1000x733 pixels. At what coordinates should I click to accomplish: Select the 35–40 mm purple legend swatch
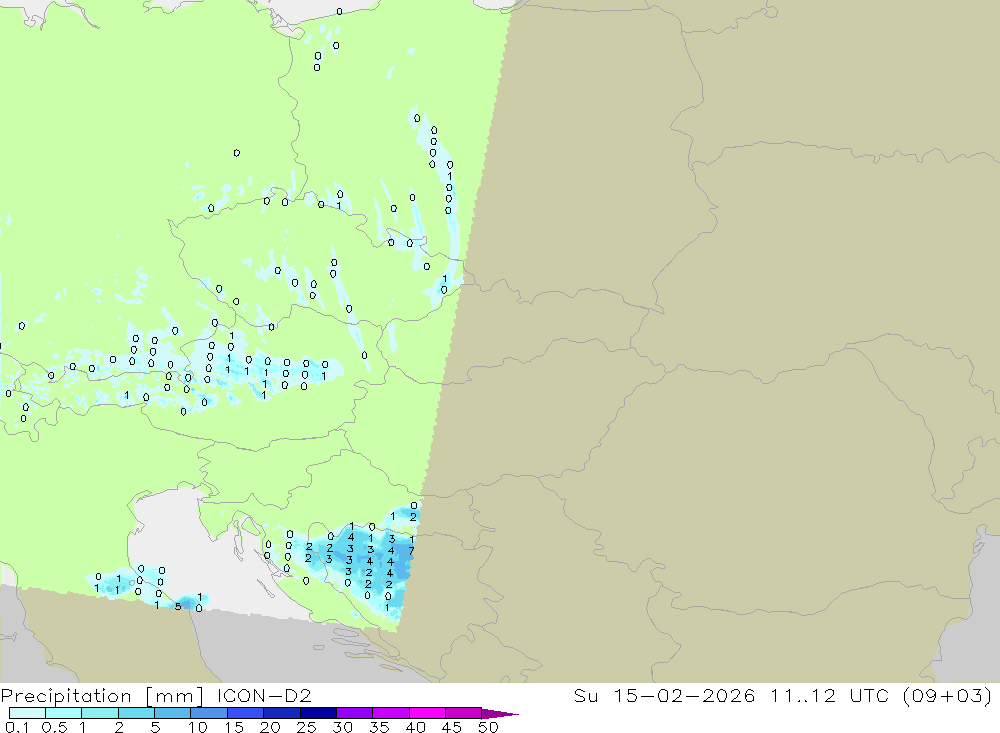[x=390, y=713]
